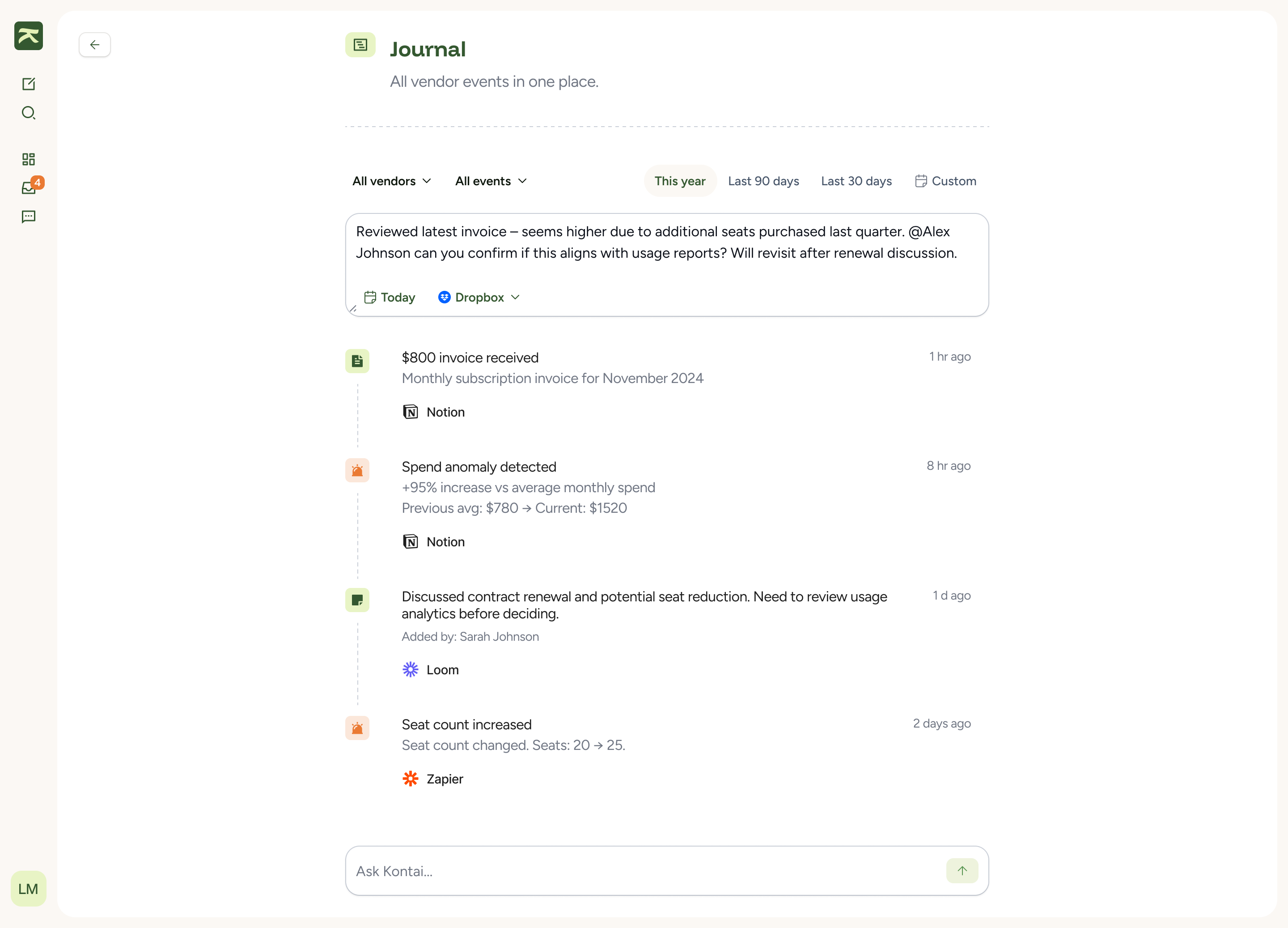Switch to Last 30 days
Screen dimensions: 1288x928
click(x=856, y=181)
